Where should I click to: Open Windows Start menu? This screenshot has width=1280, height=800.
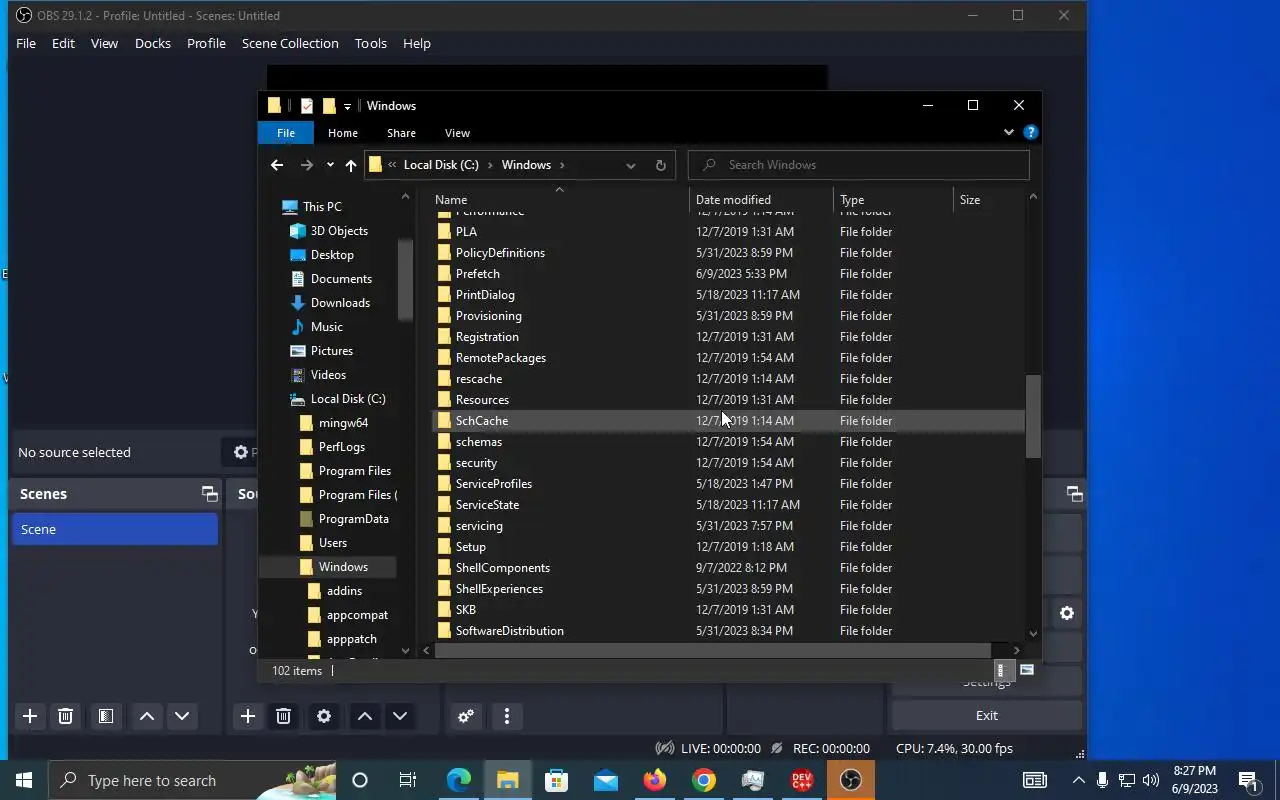click(x=24, y=780)
